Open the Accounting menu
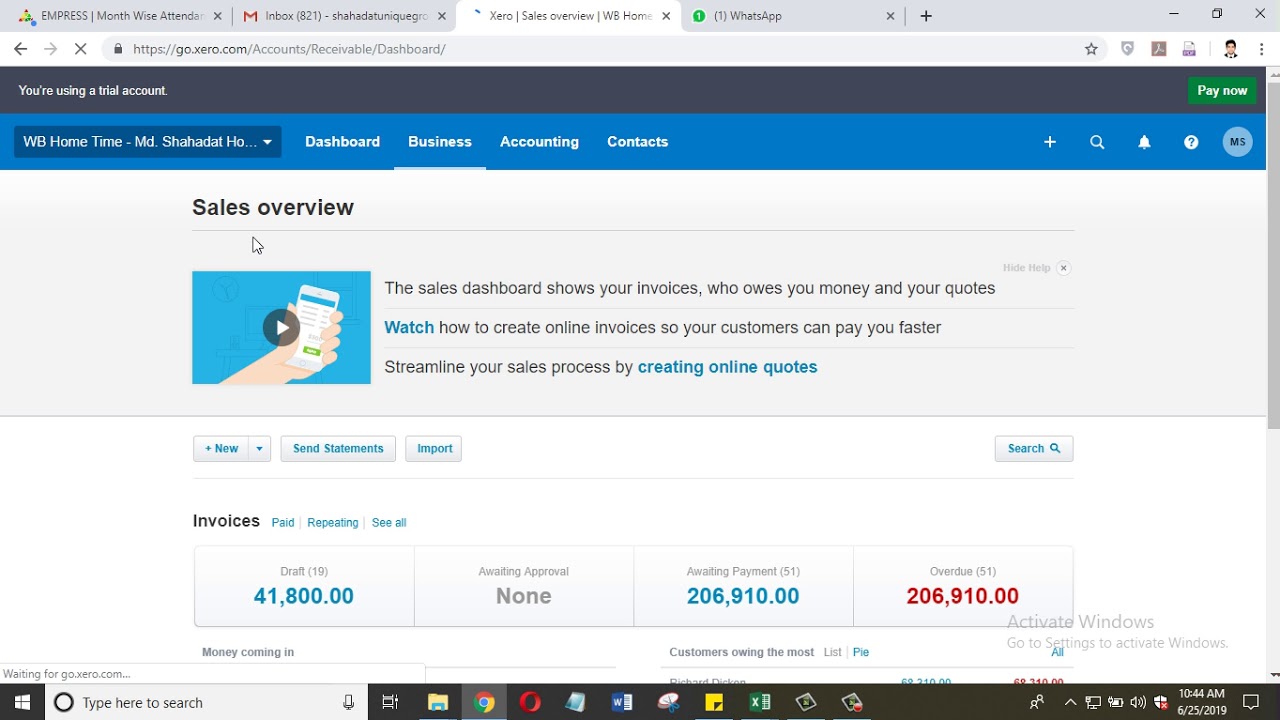This screenshot has width=1280, height=720. [x=539, y=142]
